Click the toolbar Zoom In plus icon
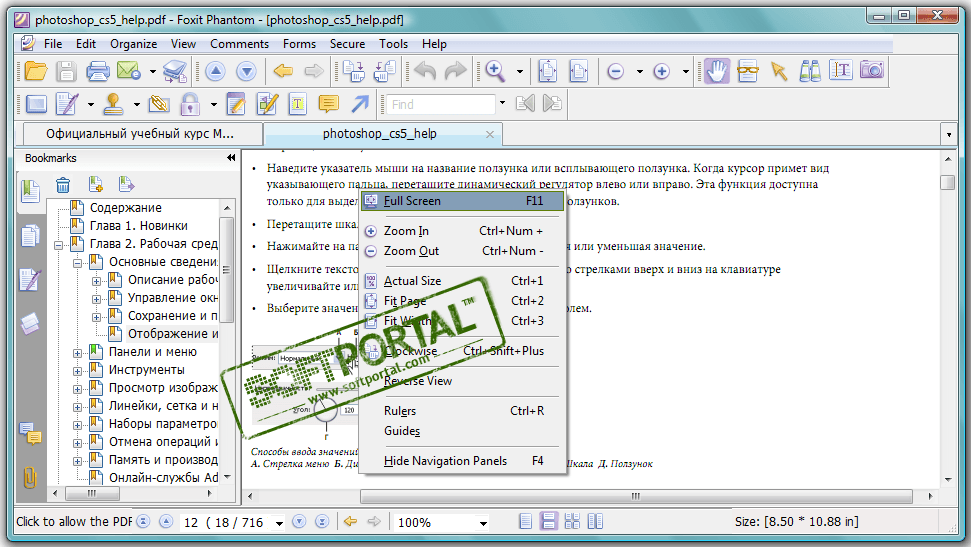 (x=661, y=71)
